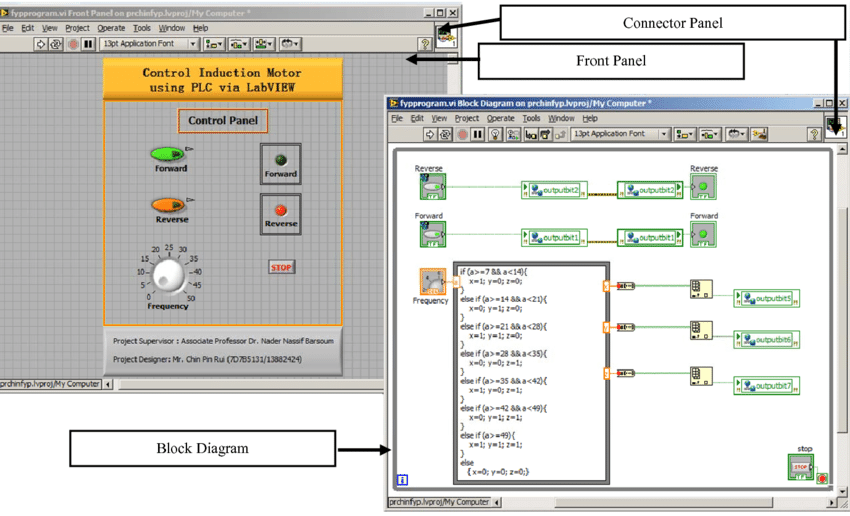This screenshot has width=850, height=516.
Task: Expand Distribute Objects dropdown in Front Panel
Action: (238, 44)
